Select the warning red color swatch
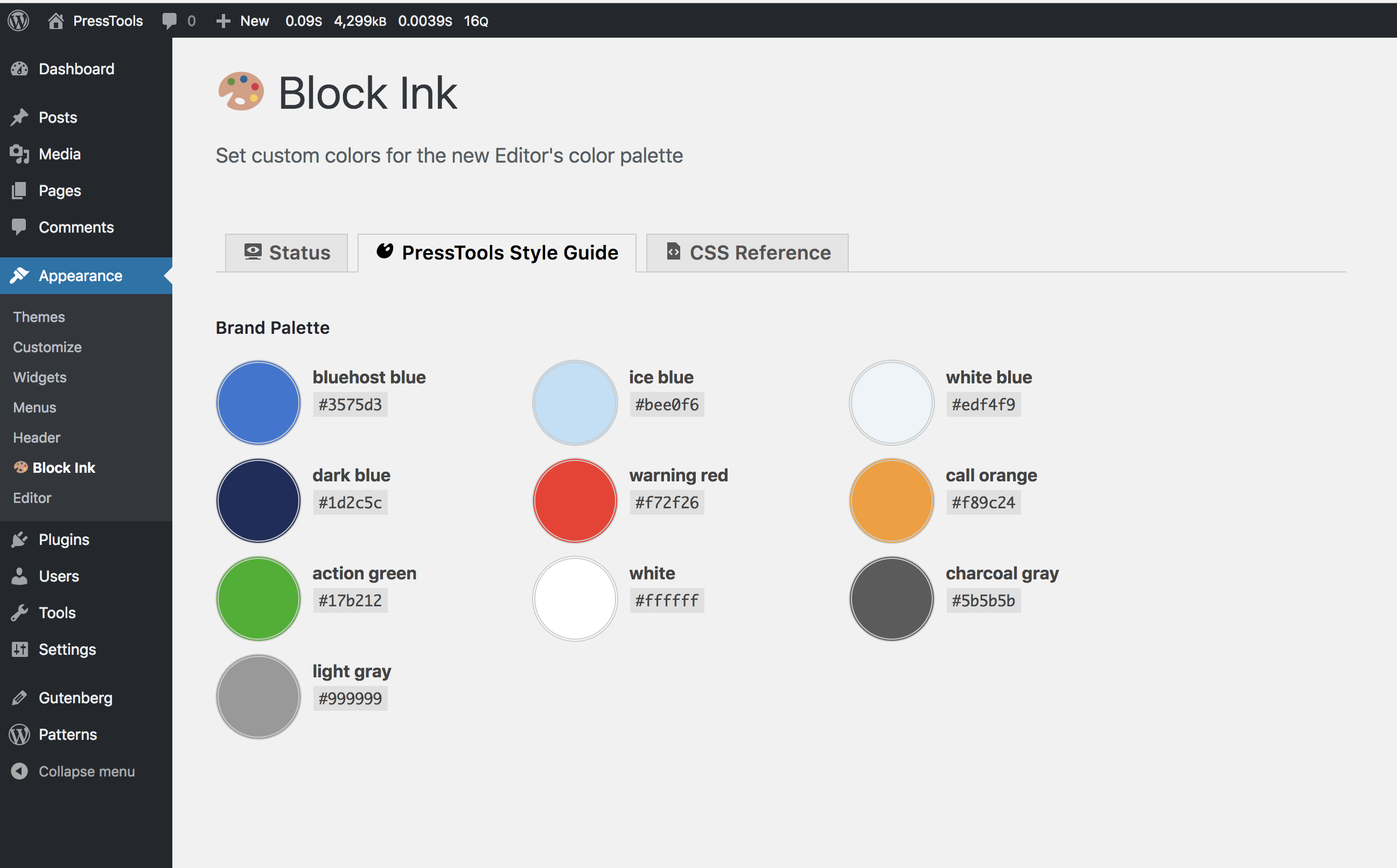 point(575,501)
